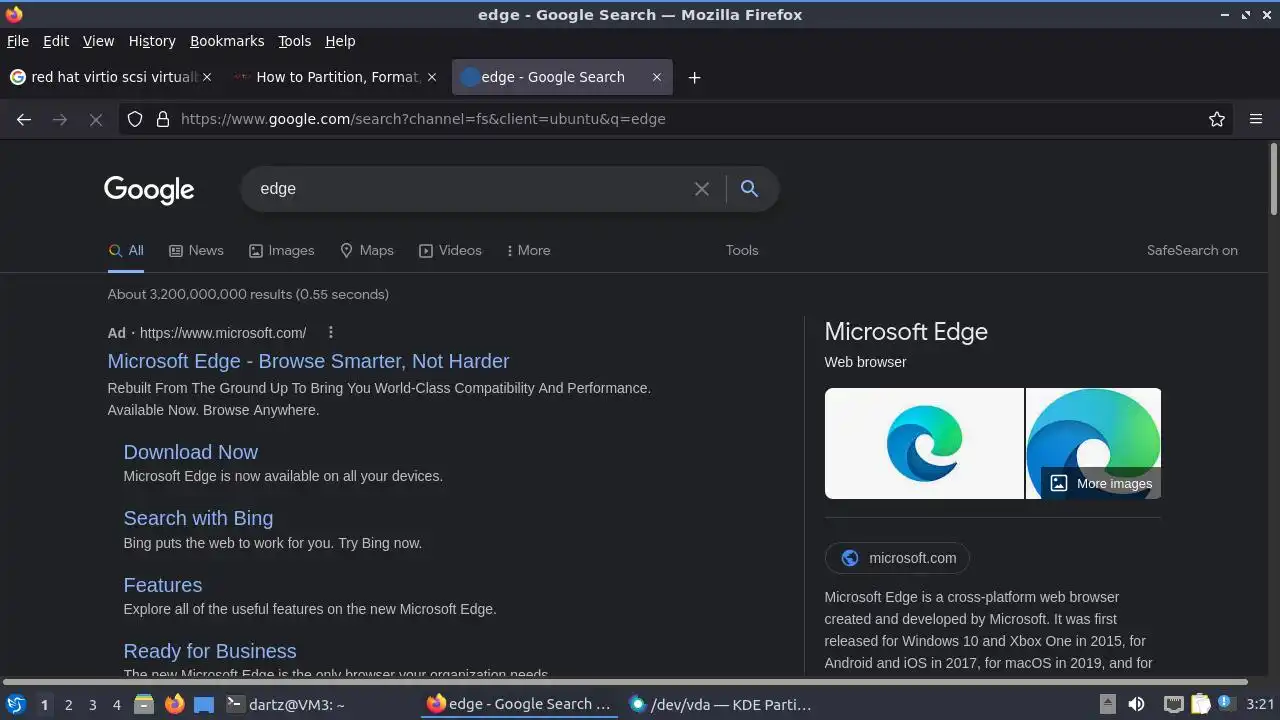The width and height of the screenshot is (1280, 720).
Task: Close the 'red hat virtio scsi' tab
Action: coord(207,77)
